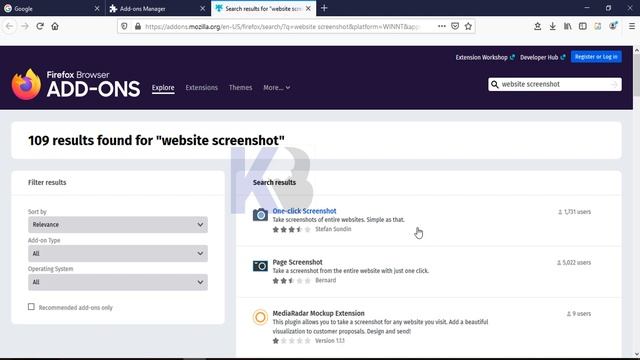Open Page Screenshot add-on page
The width and height of the screenshot is (640, 360).
298,262
